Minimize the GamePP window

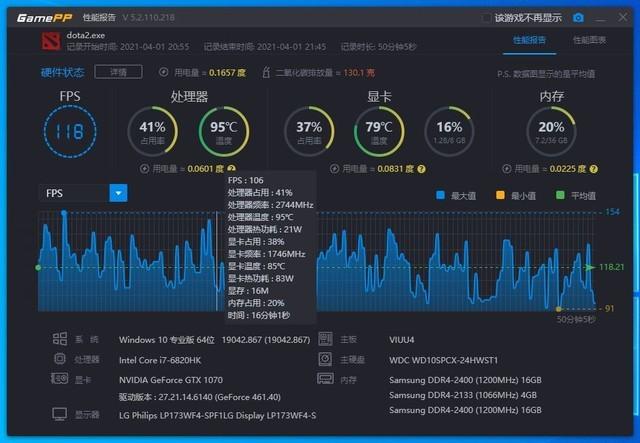point(600,18)
